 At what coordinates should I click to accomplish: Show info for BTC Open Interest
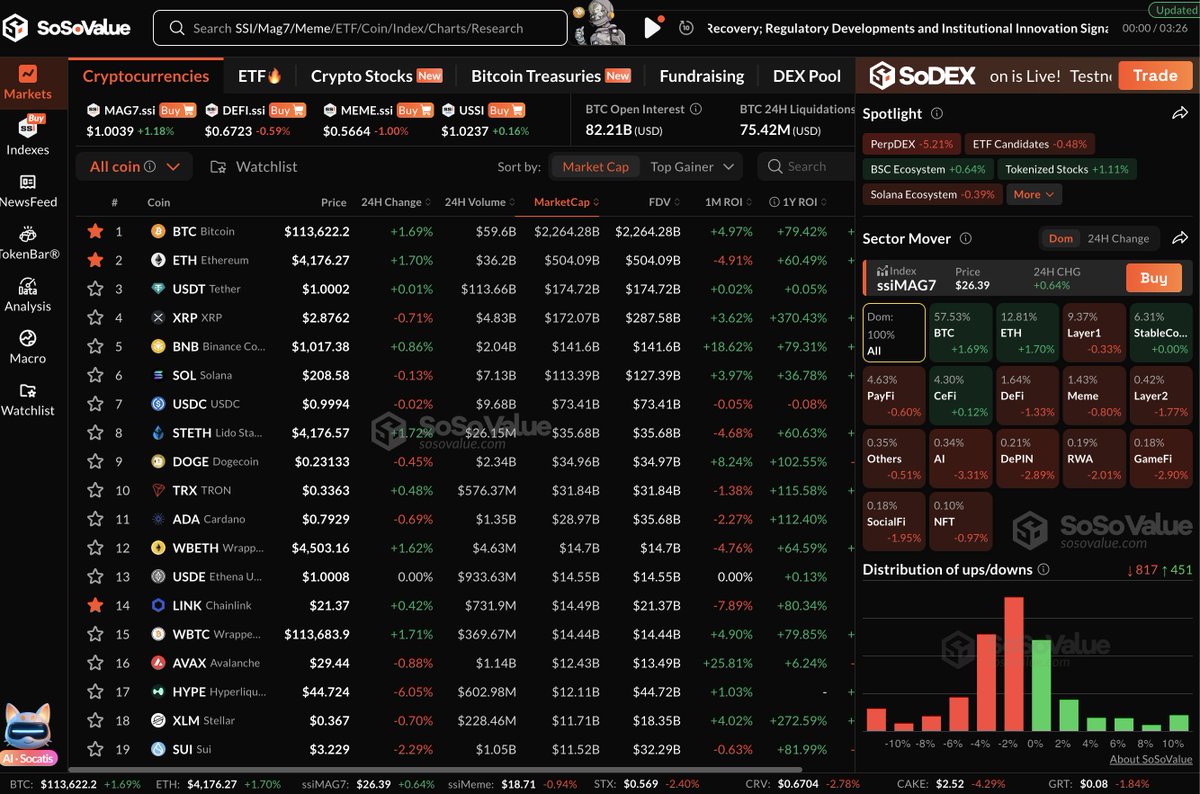tap(696, 109)
